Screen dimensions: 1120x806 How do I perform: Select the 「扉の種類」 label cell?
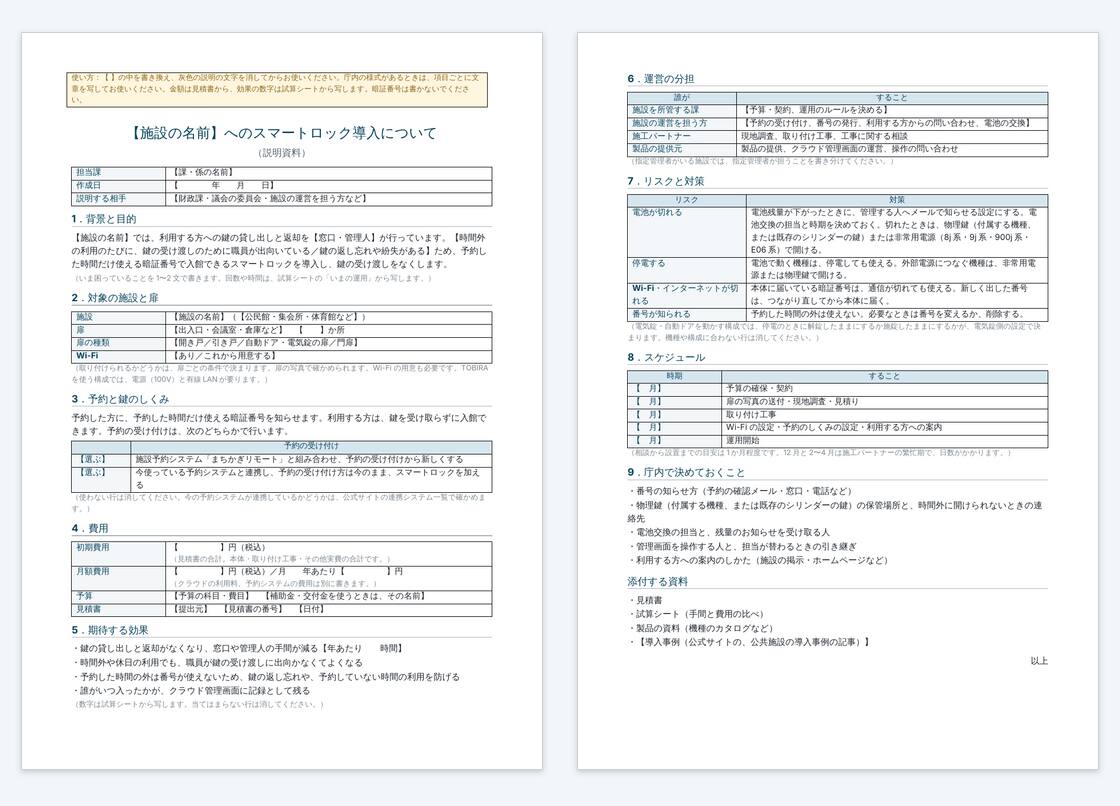click(x=119, y=343)
